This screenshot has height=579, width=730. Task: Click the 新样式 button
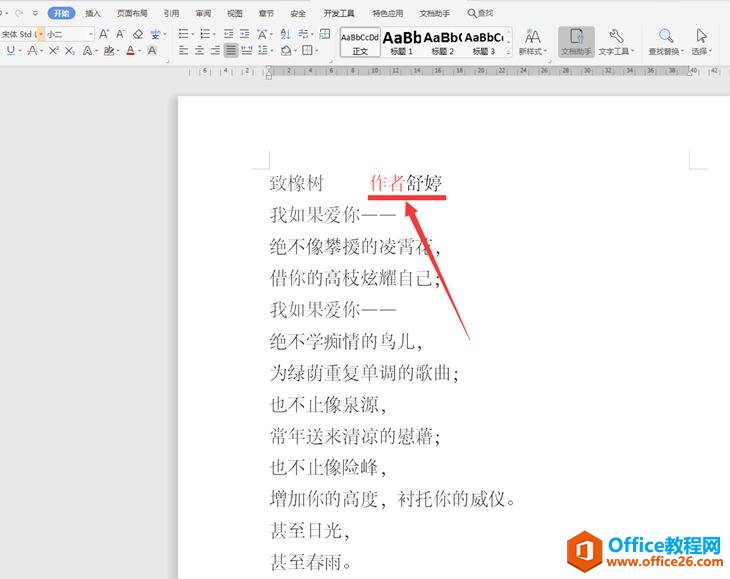click(x=533, y=42)
